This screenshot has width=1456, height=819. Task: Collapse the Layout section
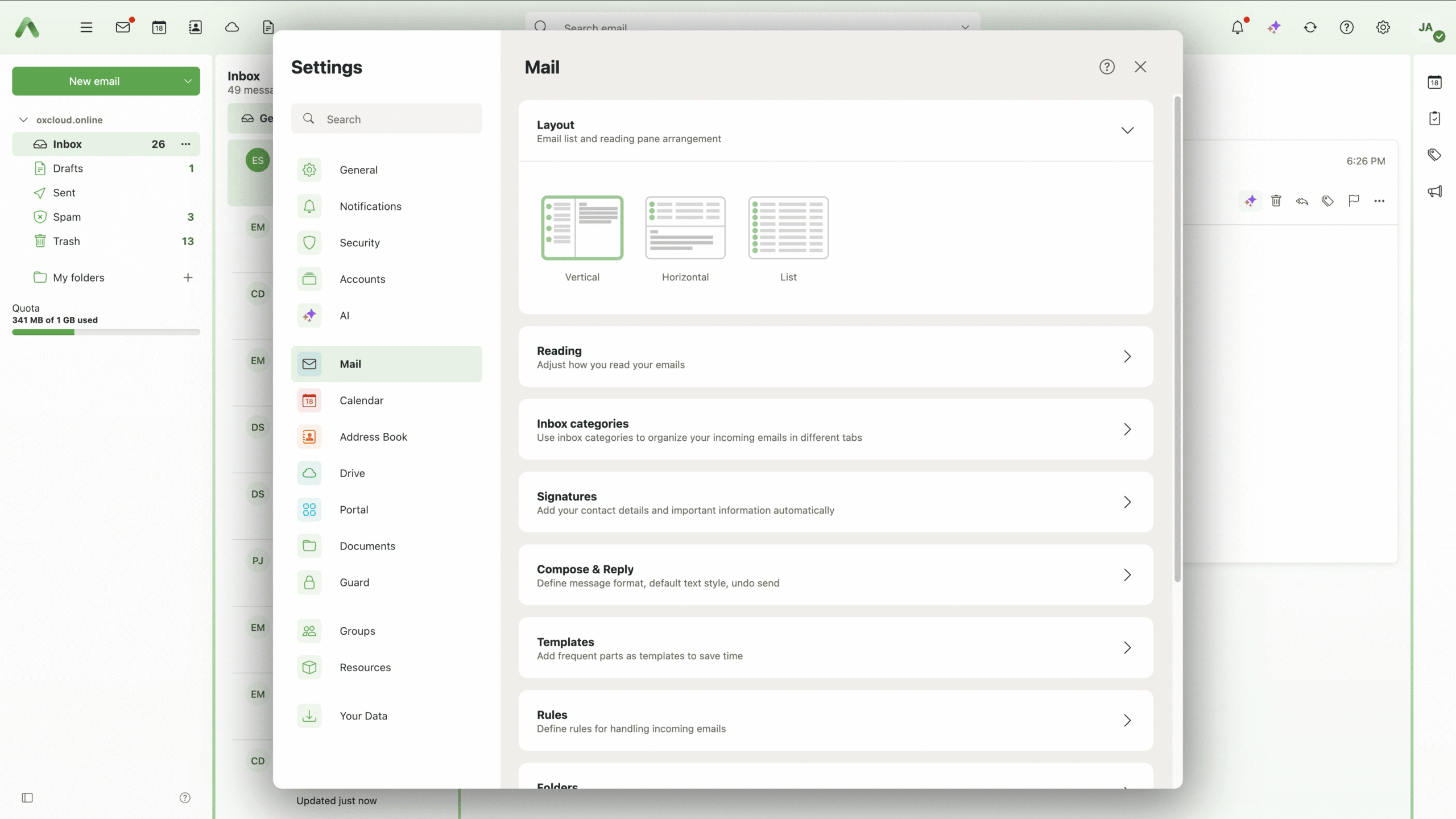pyautogui.click(x=1127, y=131)
